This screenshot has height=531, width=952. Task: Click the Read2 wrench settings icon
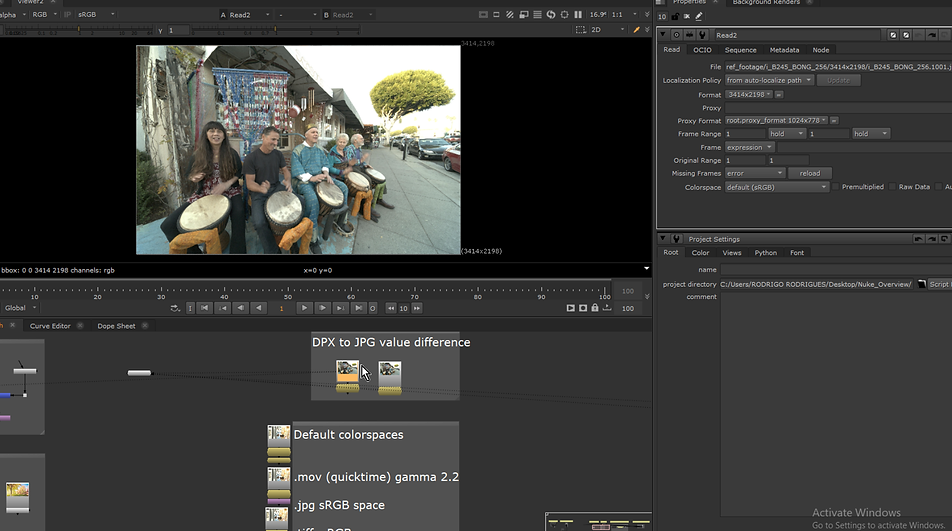(x=702, y=35)
